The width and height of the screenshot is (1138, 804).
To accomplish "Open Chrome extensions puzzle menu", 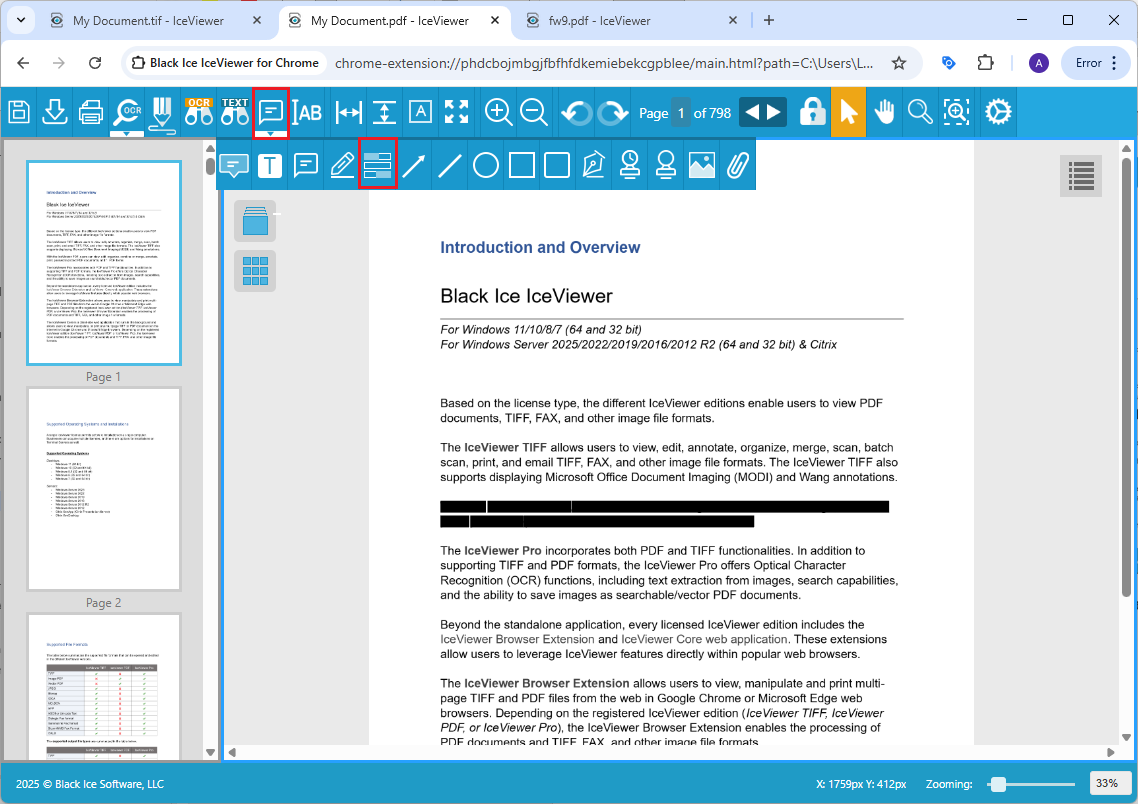I will [x=986, y=63].
